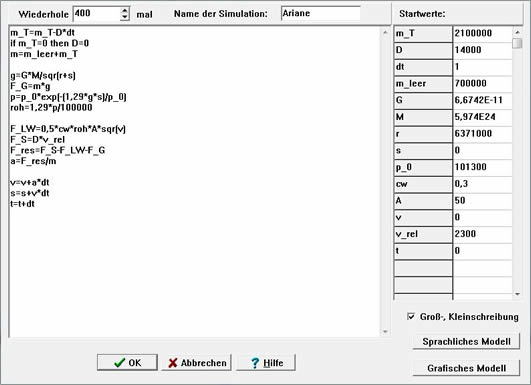Open Sprachliches Modell
The width and height of the screenshot is (531, 385).
pos(466,341)
